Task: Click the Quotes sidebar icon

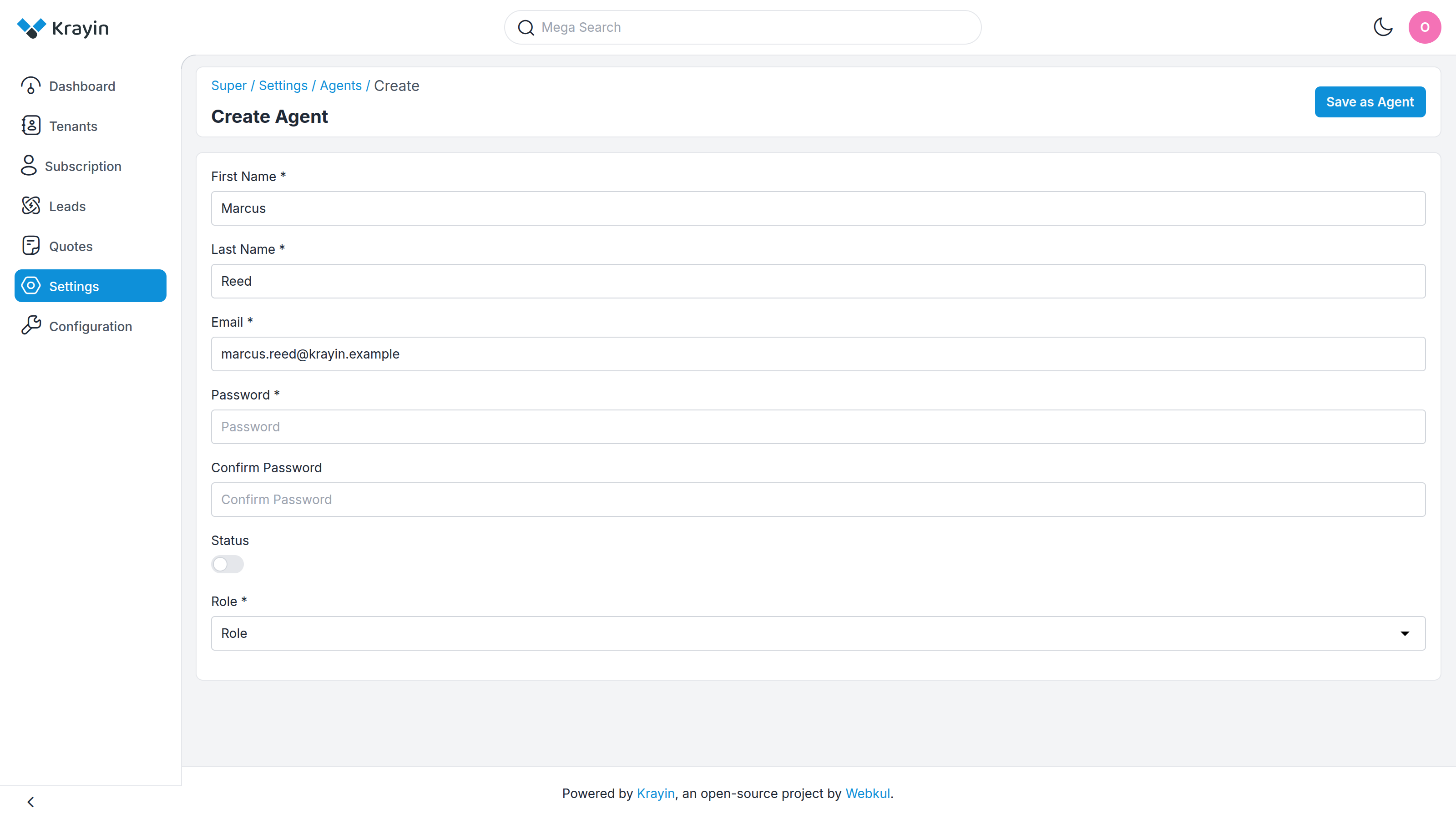Action: click(x=30, y=246)
